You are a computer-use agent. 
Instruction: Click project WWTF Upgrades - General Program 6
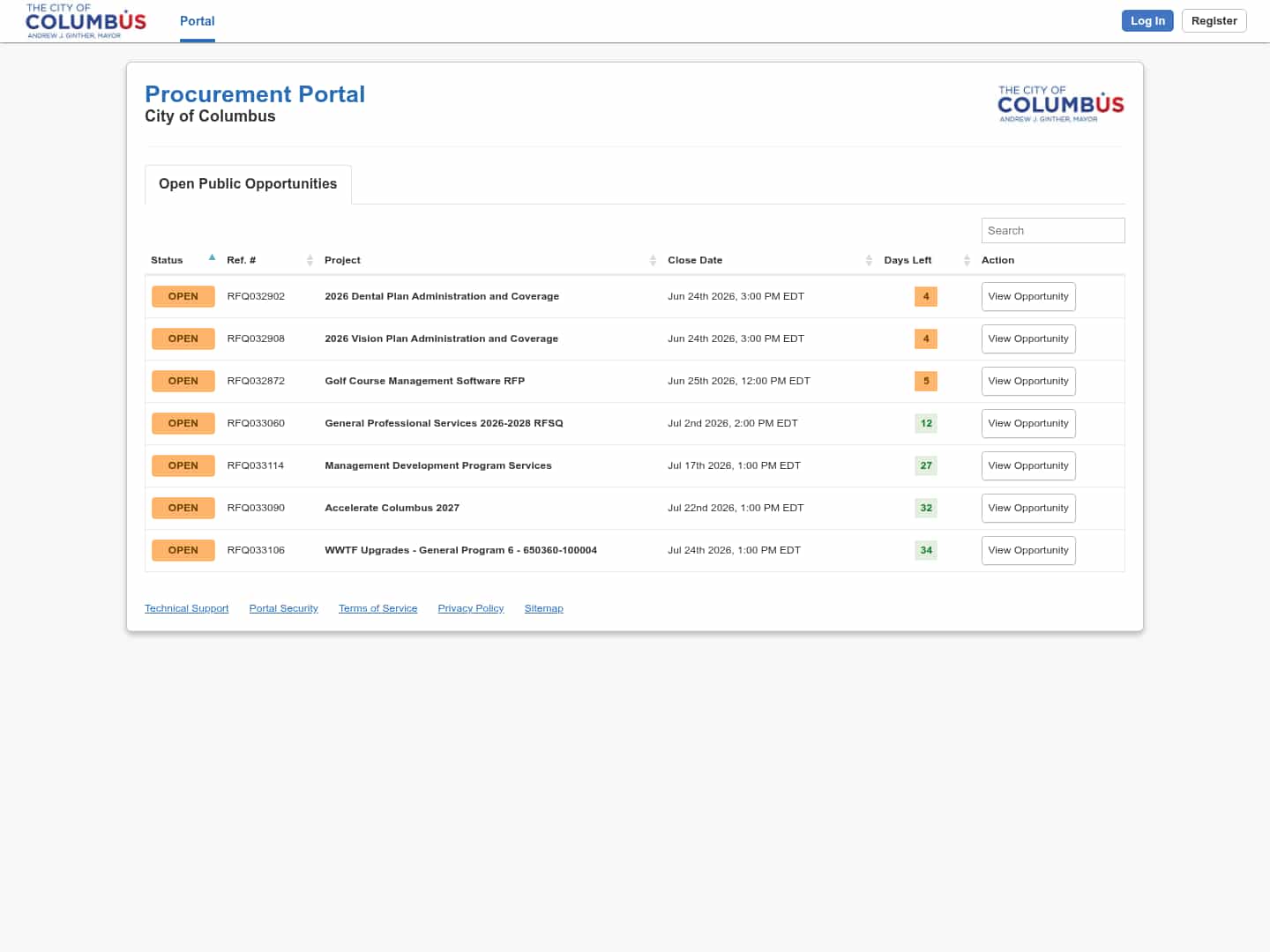click(460, 550)
